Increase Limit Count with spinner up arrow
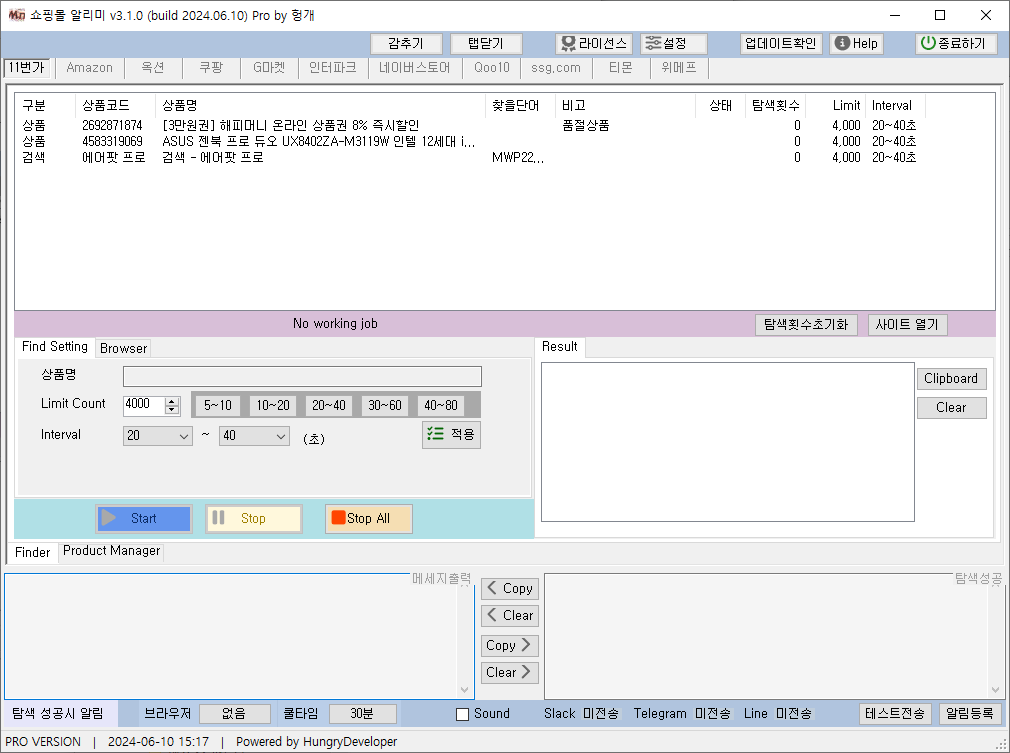Image resolution: width=1010 pixels, height=753 pixels. point(172,401)
